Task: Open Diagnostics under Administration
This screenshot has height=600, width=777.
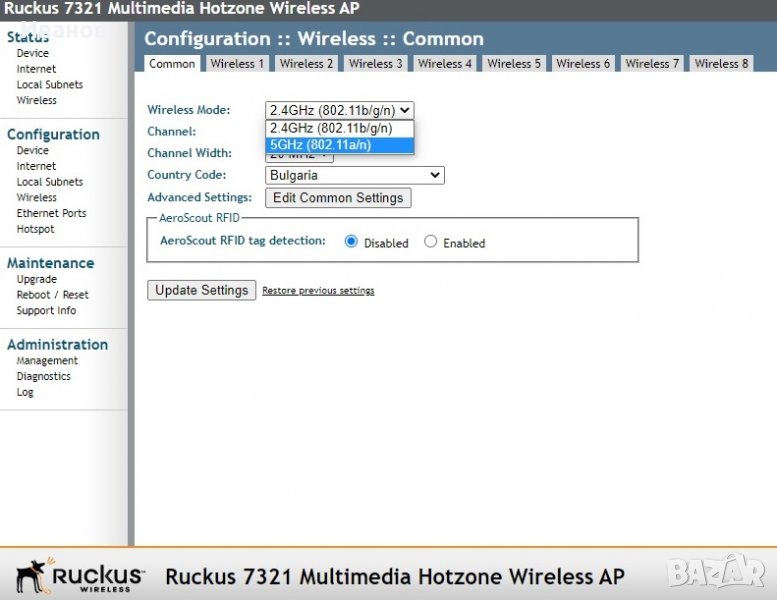Action: pyautogui.click(x=43, y=376)
